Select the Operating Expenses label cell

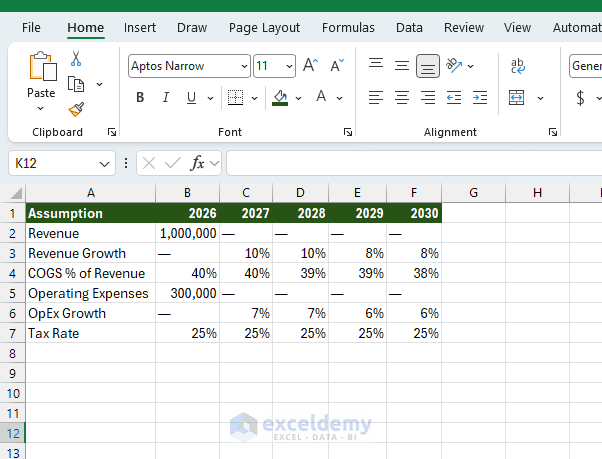91,293
